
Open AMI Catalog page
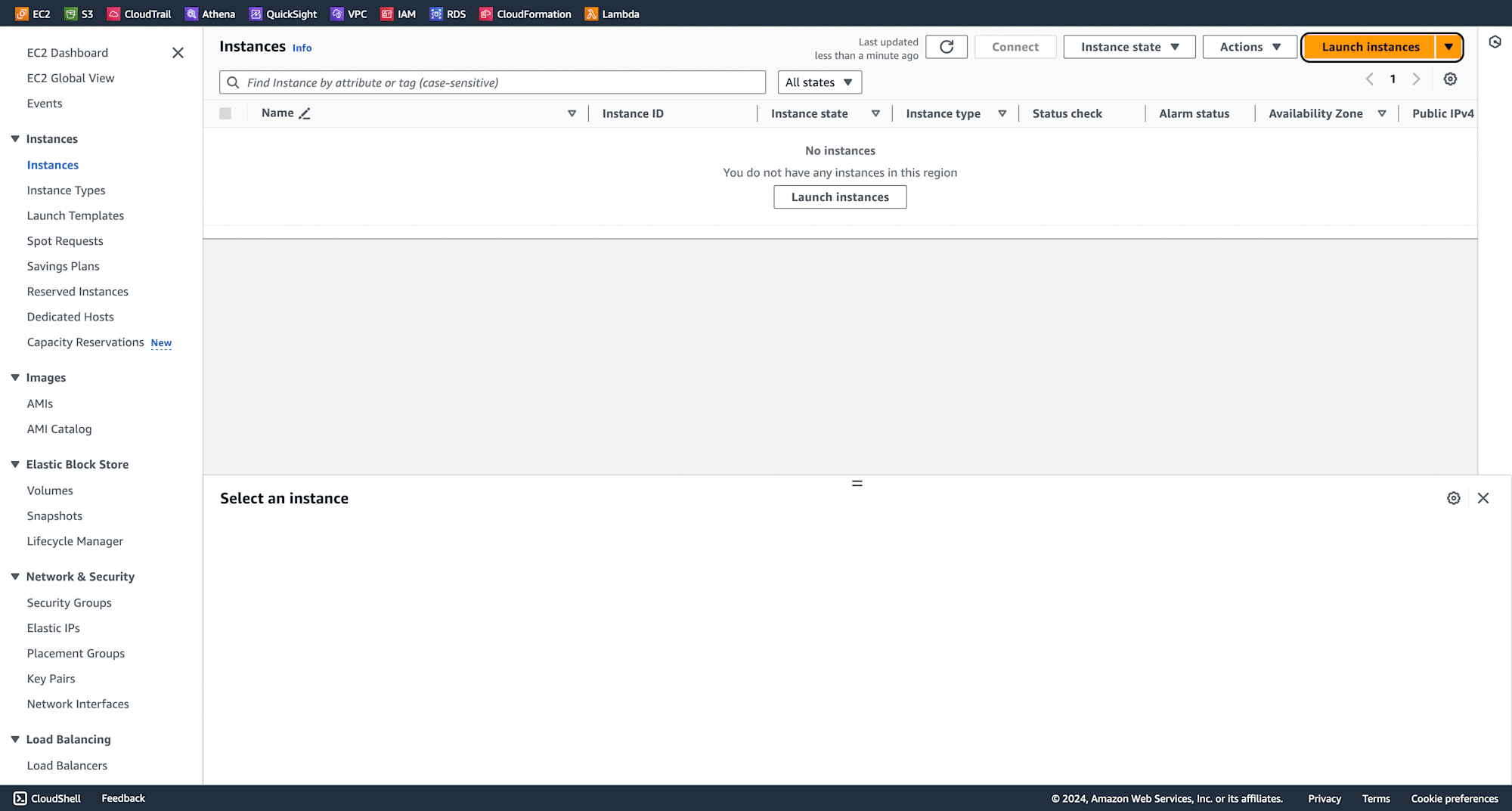(x=59, y=429)
